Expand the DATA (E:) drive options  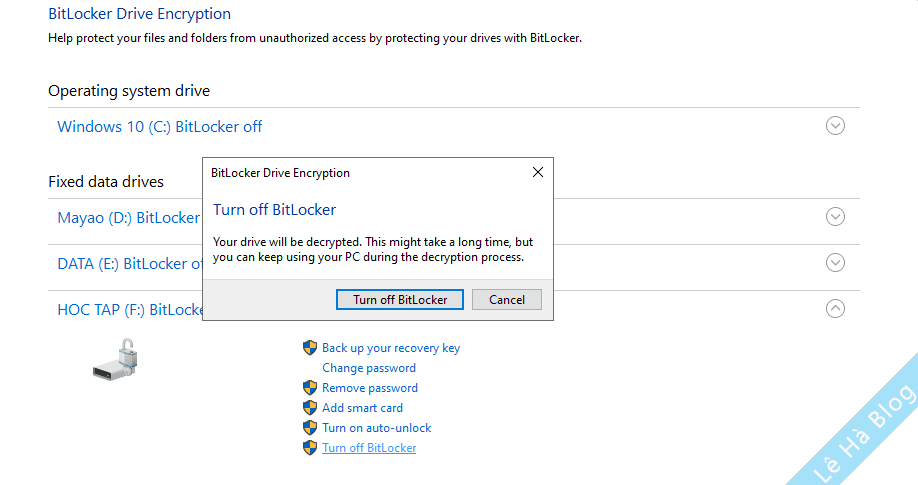pos(835,263)
